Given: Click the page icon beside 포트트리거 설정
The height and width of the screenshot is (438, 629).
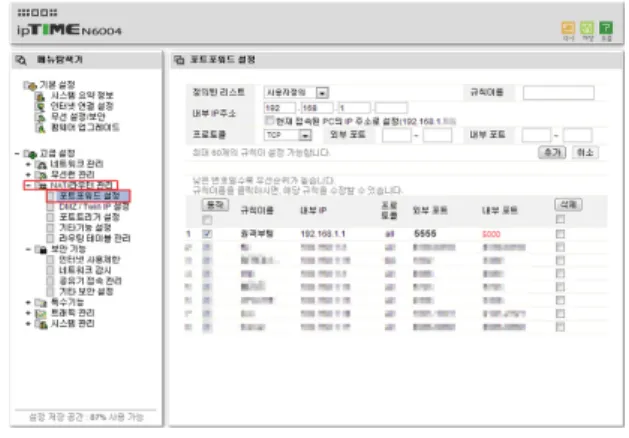Looking at the screenshot, I should coord(51,217).
